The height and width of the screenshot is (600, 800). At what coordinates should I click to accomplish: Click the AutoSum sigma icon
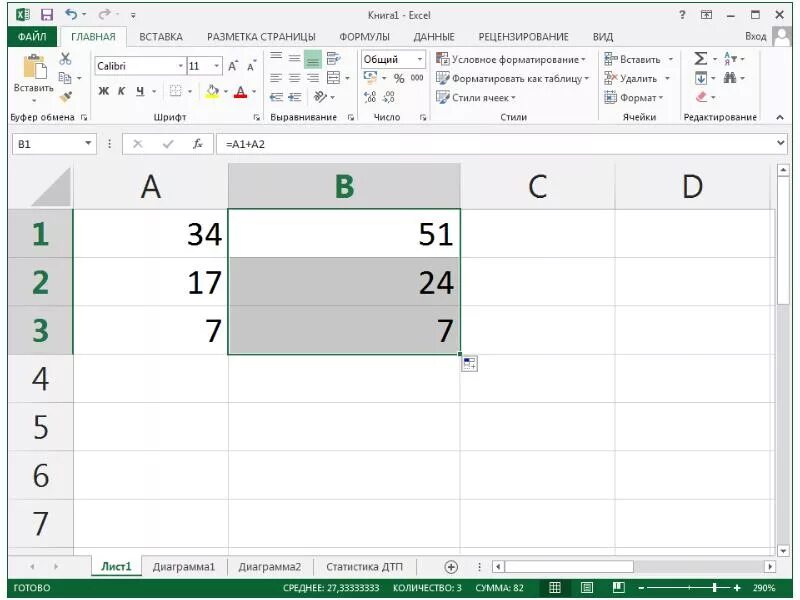tap(700, 58)
